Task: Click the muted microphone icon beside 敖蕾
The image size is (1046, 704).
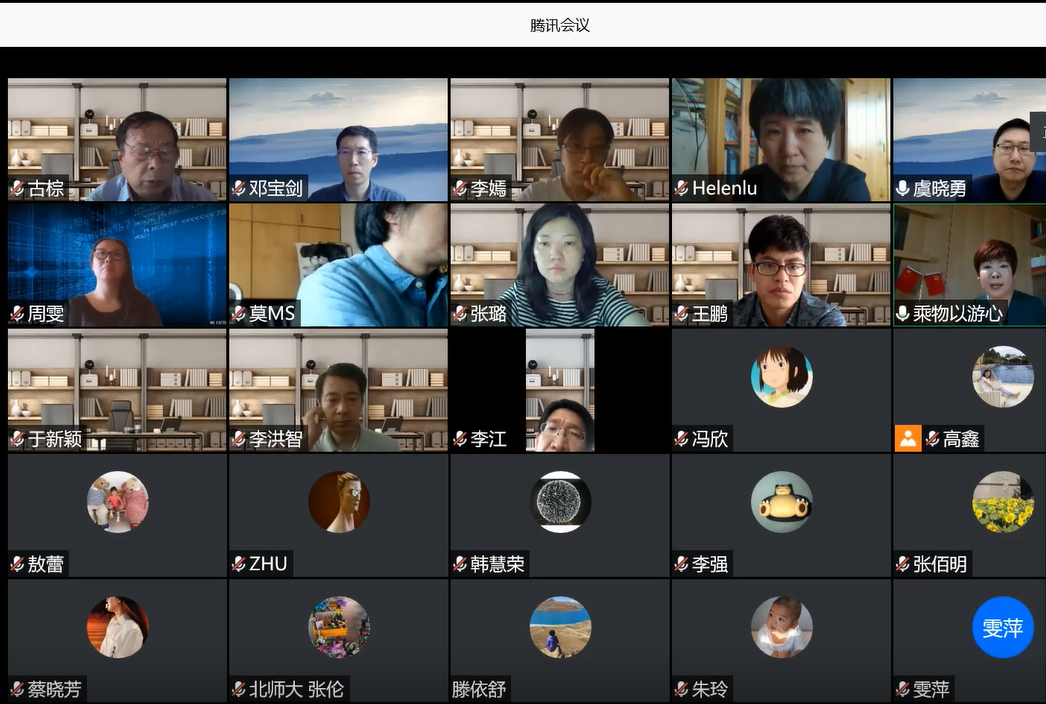Action: point(17,565)
